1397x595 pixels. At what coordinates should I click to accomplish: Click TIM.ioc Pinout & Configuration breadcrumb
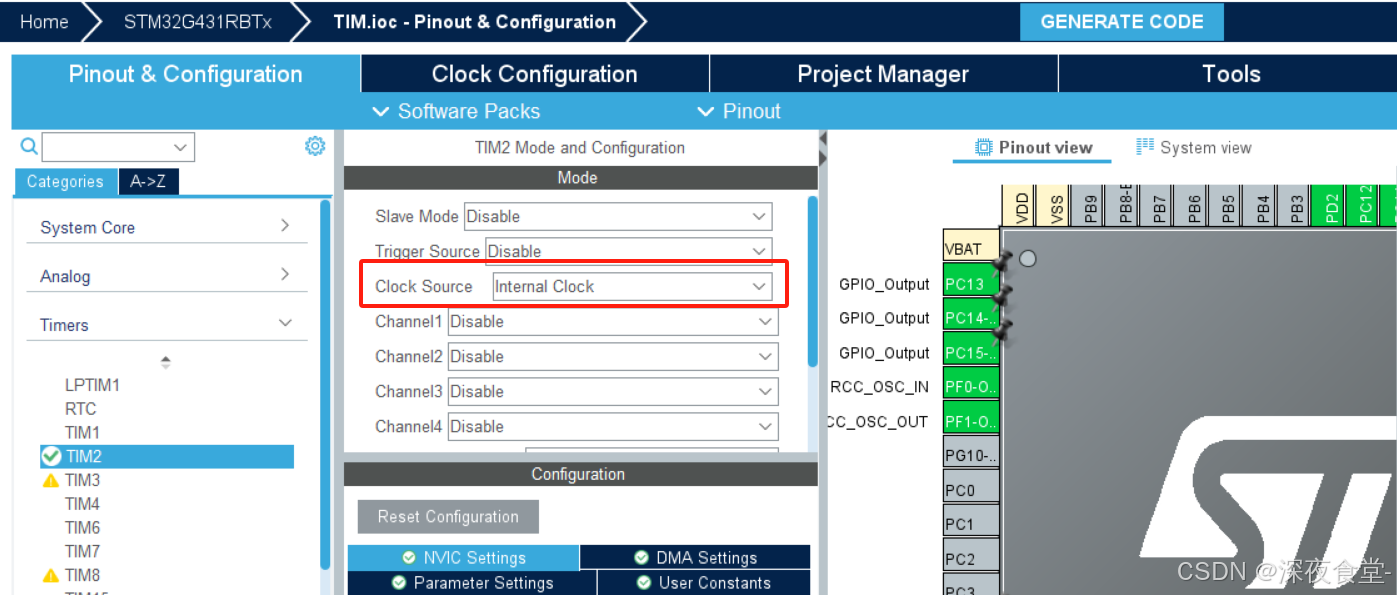tap(474, 22)
